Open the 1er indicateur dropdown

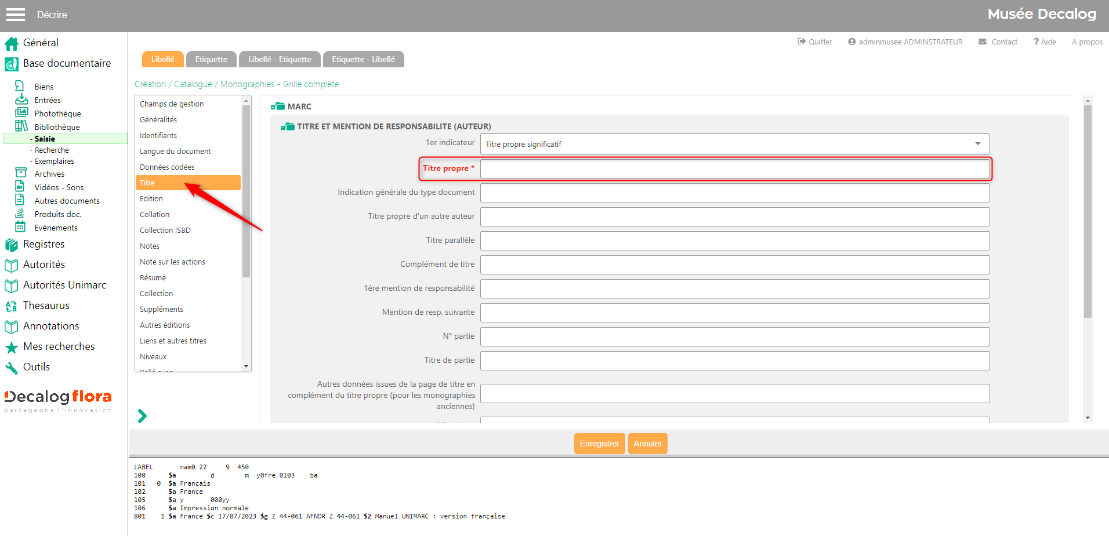pyautogui.click(x=735, y=144)
